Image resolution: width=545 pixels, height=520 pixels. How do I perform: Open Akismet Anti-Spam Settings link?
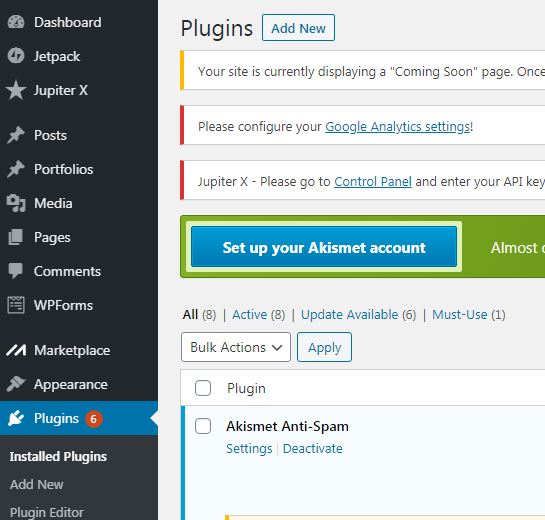[x=249, y=448]
